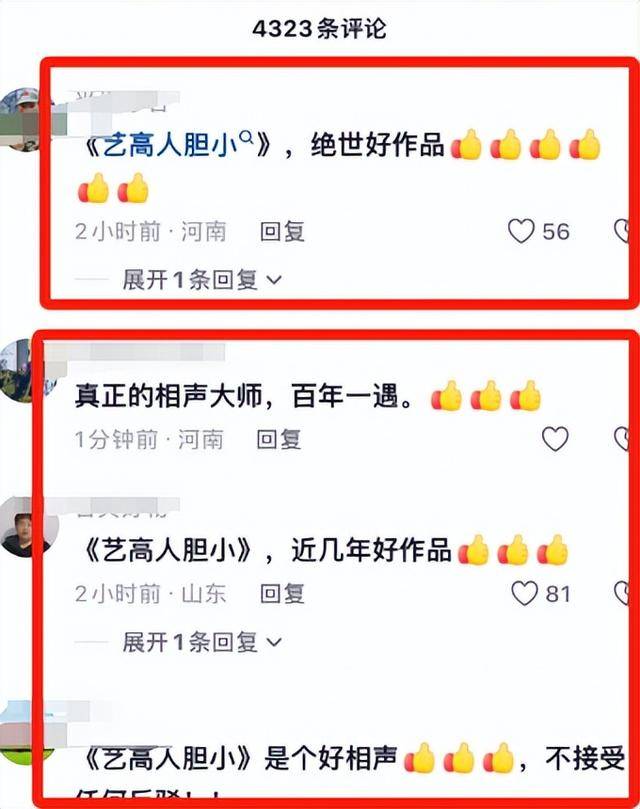Open the search icon beside 艺高人胆小 link
Image resolution: width=640 pixels, height=809 pixels.
click(x=247, y=137)
